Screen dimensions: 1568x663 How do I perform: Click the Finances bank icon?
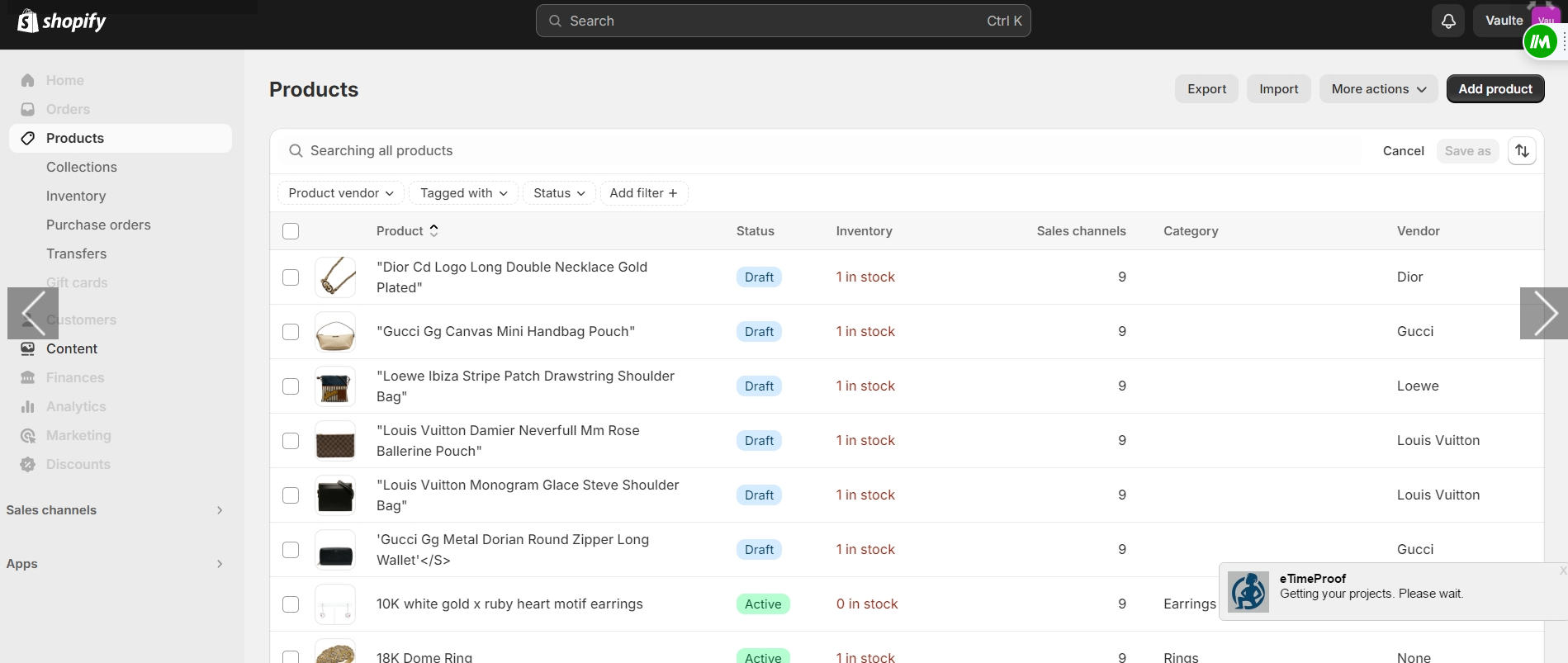click(x=28, y=377)
